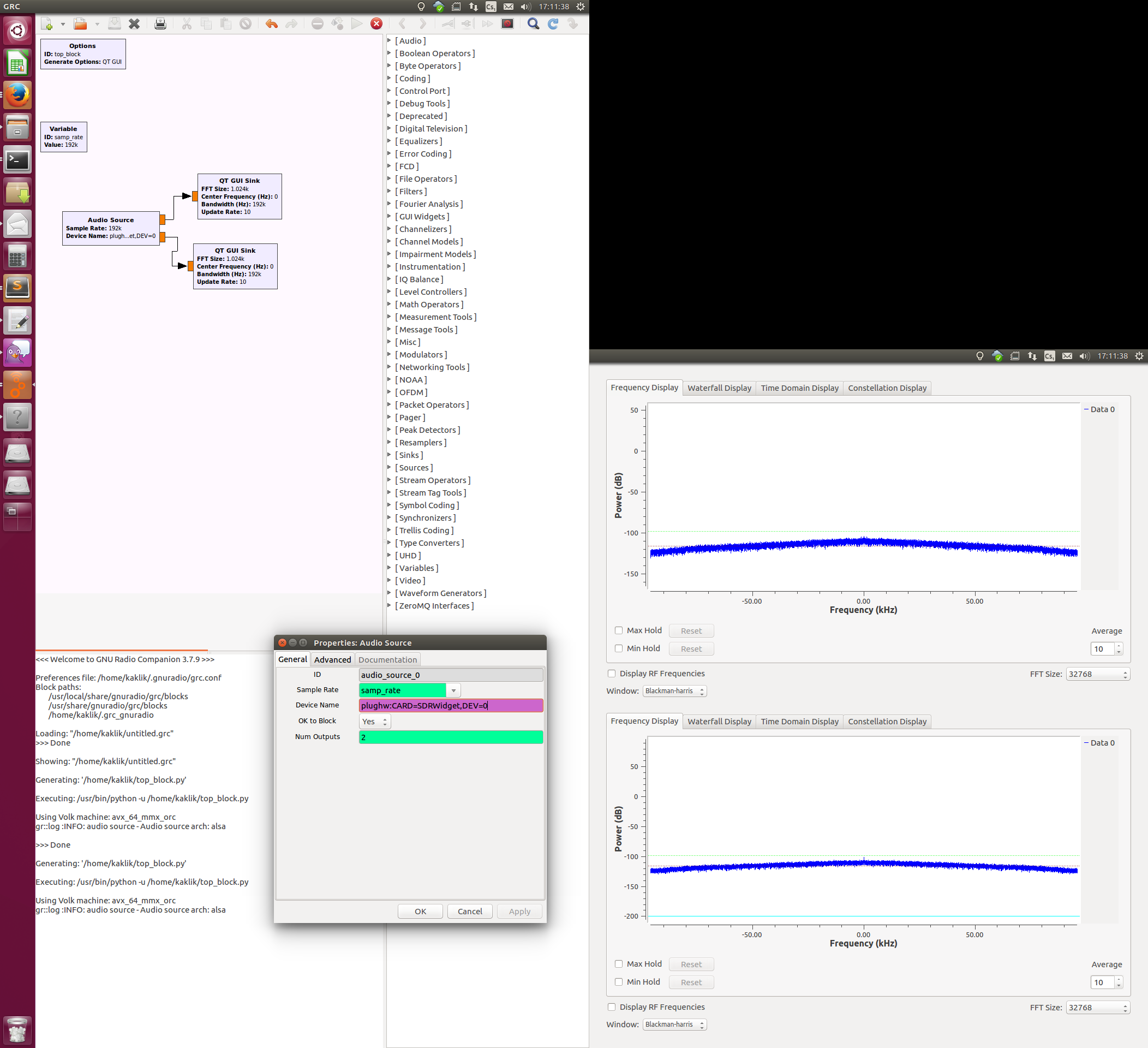Image resolution: width=1148 pixels, height=1048 pixels.
Task: Click the Cancel button in the Properties dialog
Action: pos(470,912)
